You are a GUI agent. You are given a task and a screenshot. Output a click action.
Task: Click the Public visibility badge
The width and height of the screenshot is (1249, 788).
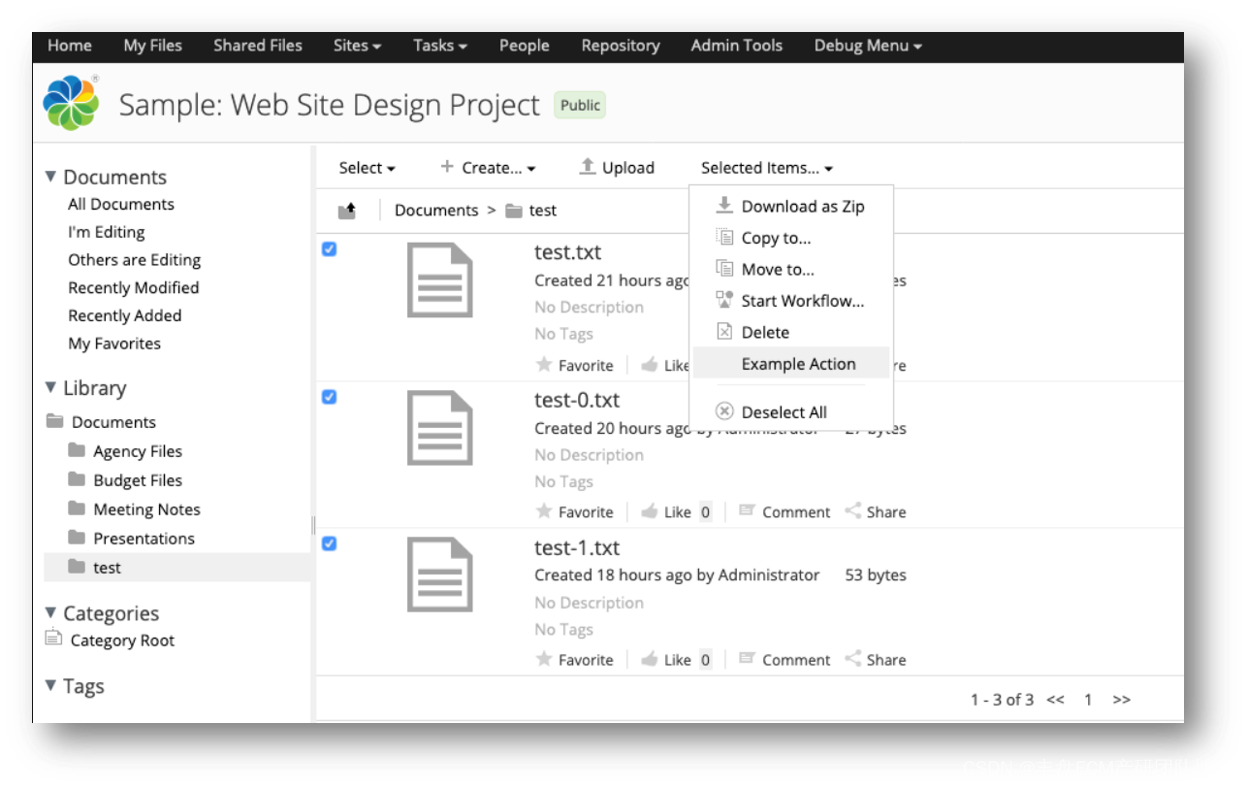[x=580, y=105]
